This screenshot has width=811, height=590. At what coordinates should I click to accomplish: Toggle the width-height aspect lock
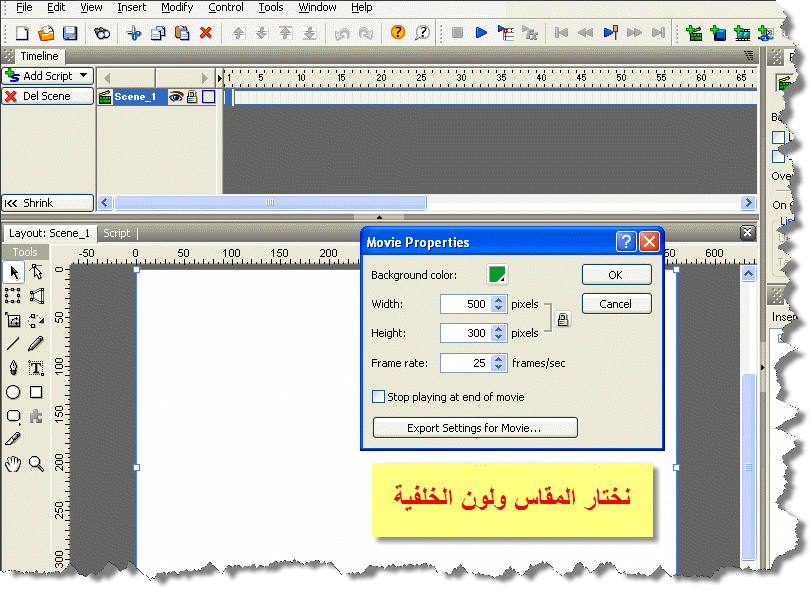[562, 320]
